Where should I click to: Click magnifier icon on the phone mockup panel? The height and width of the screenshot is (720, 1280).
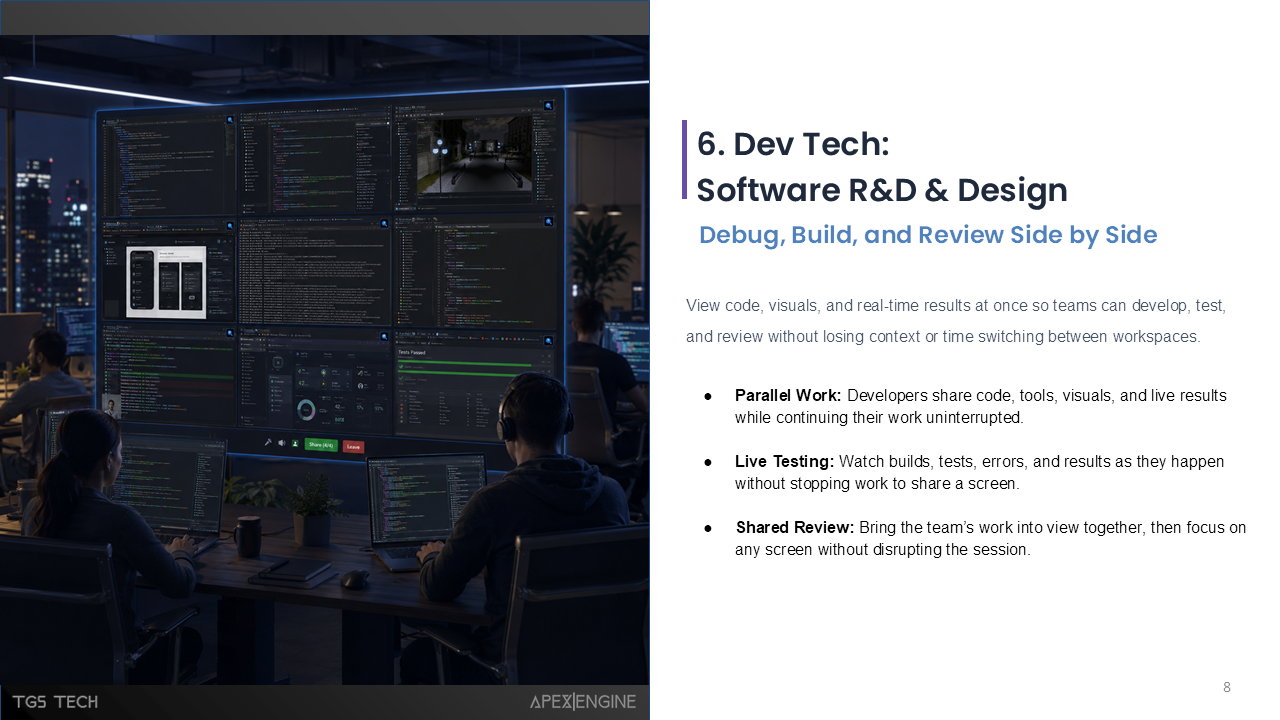pos(230,226)
